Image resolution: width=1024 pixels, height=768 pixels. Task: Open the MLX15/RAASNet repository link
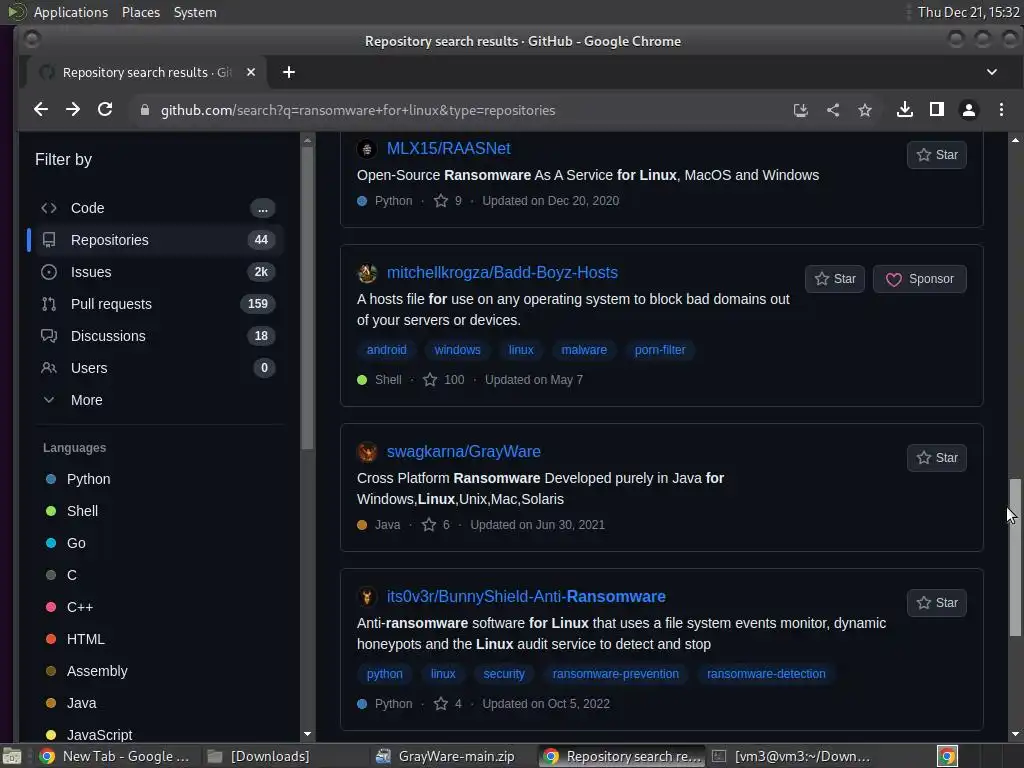point(449,148)
